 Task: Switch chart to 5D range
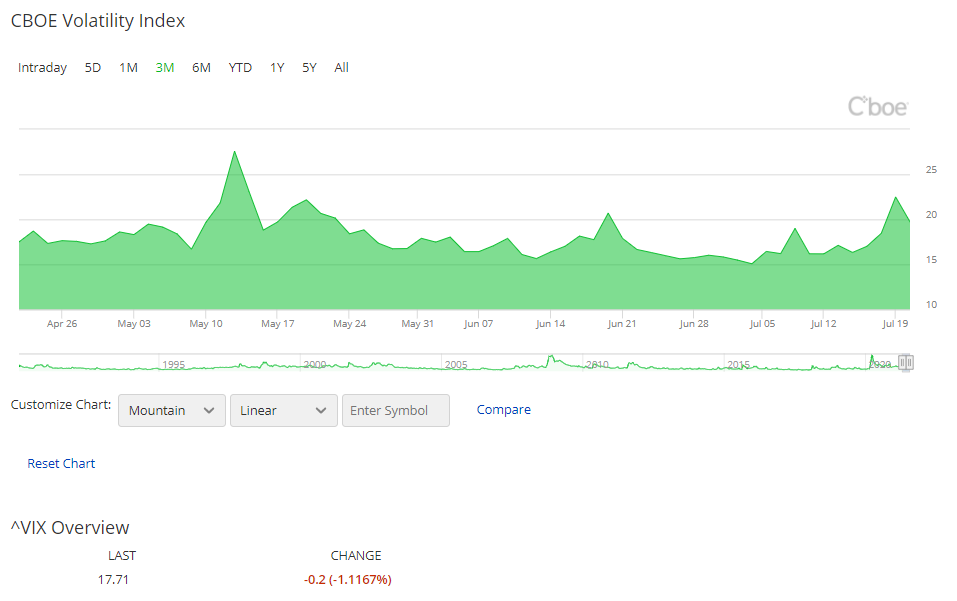click(x=93, y=68)
